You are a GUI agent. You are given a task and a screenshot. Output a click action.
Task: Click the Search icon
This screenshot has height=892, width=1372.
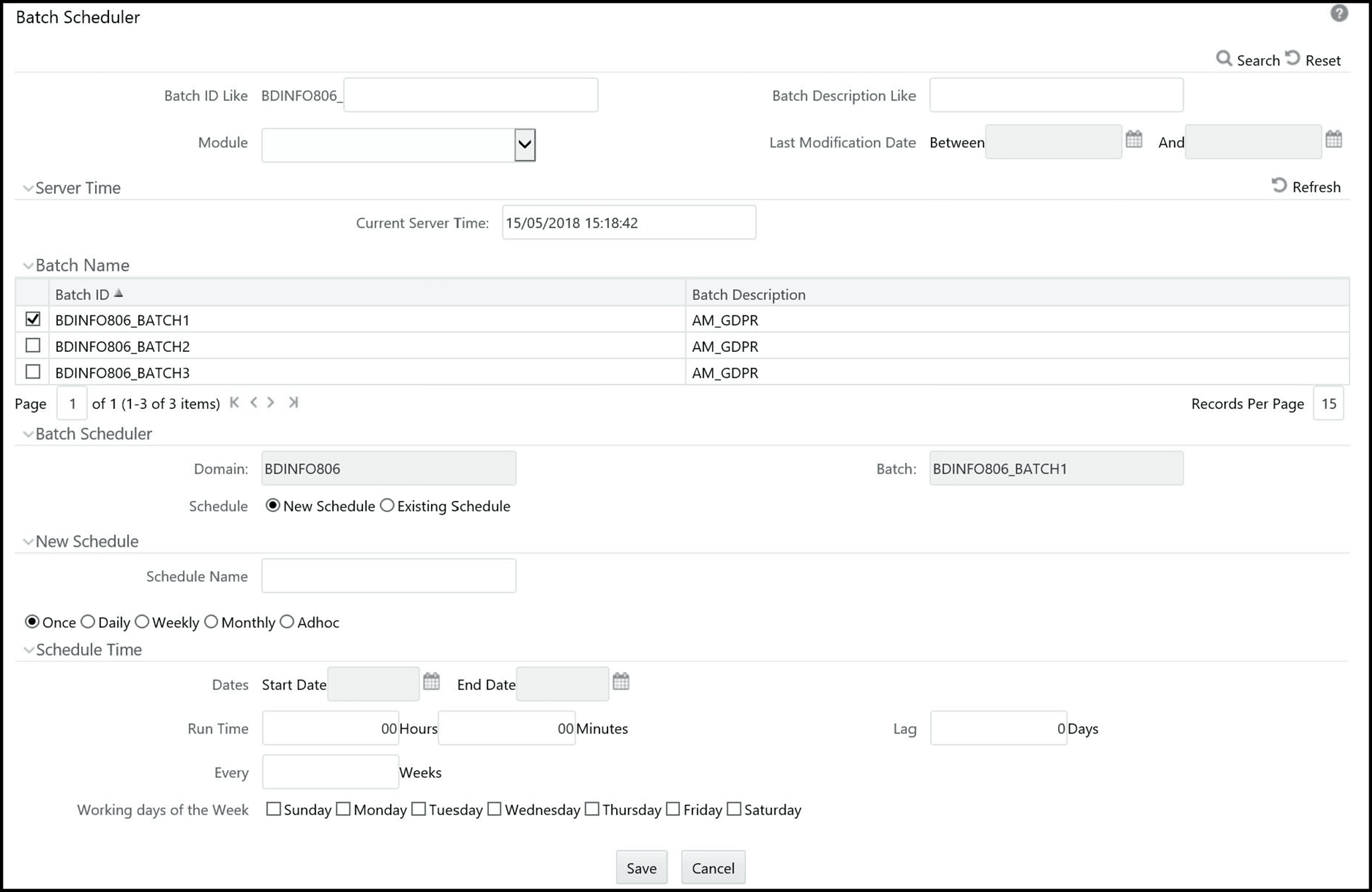tap(1225, 59)
